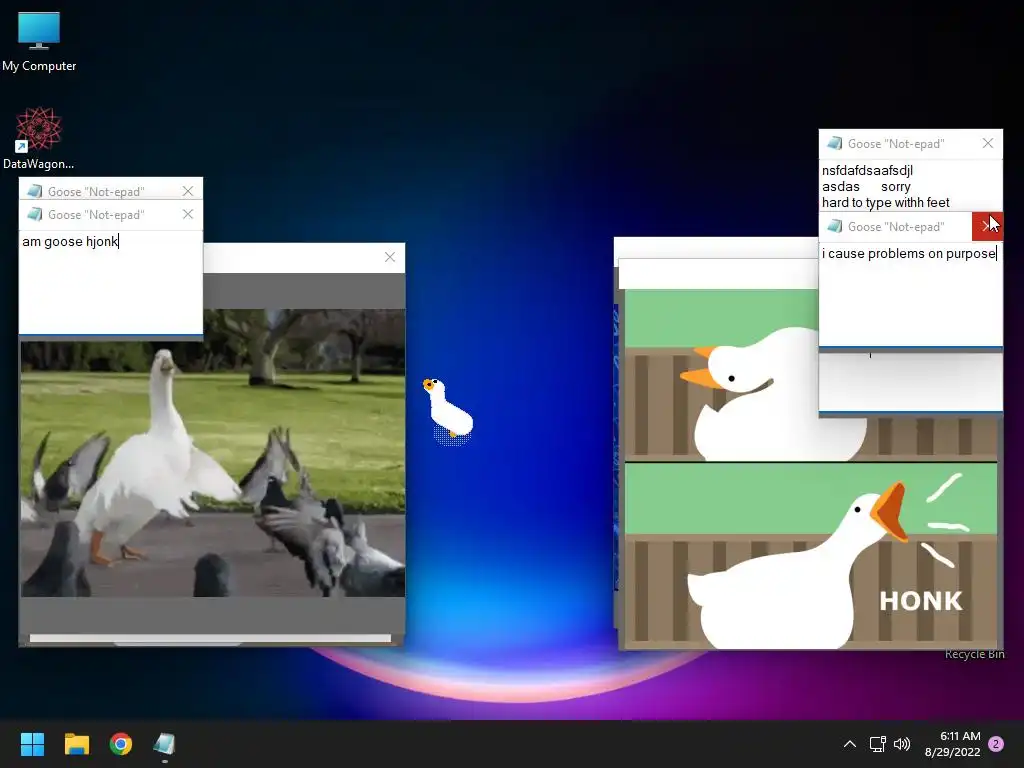Click the 'i cause problems on purpose' text

tap(909, 253)
